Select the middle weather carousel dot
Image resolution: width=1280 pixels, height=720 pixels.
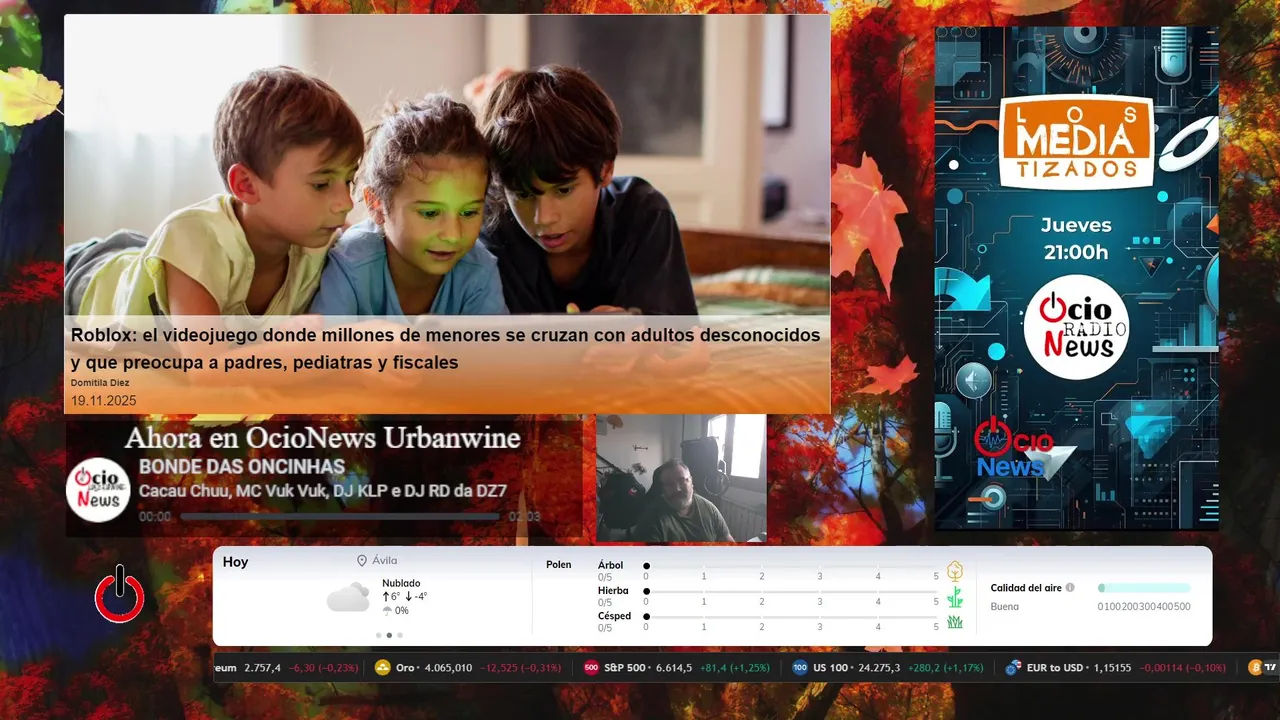(x=389, y=635)
